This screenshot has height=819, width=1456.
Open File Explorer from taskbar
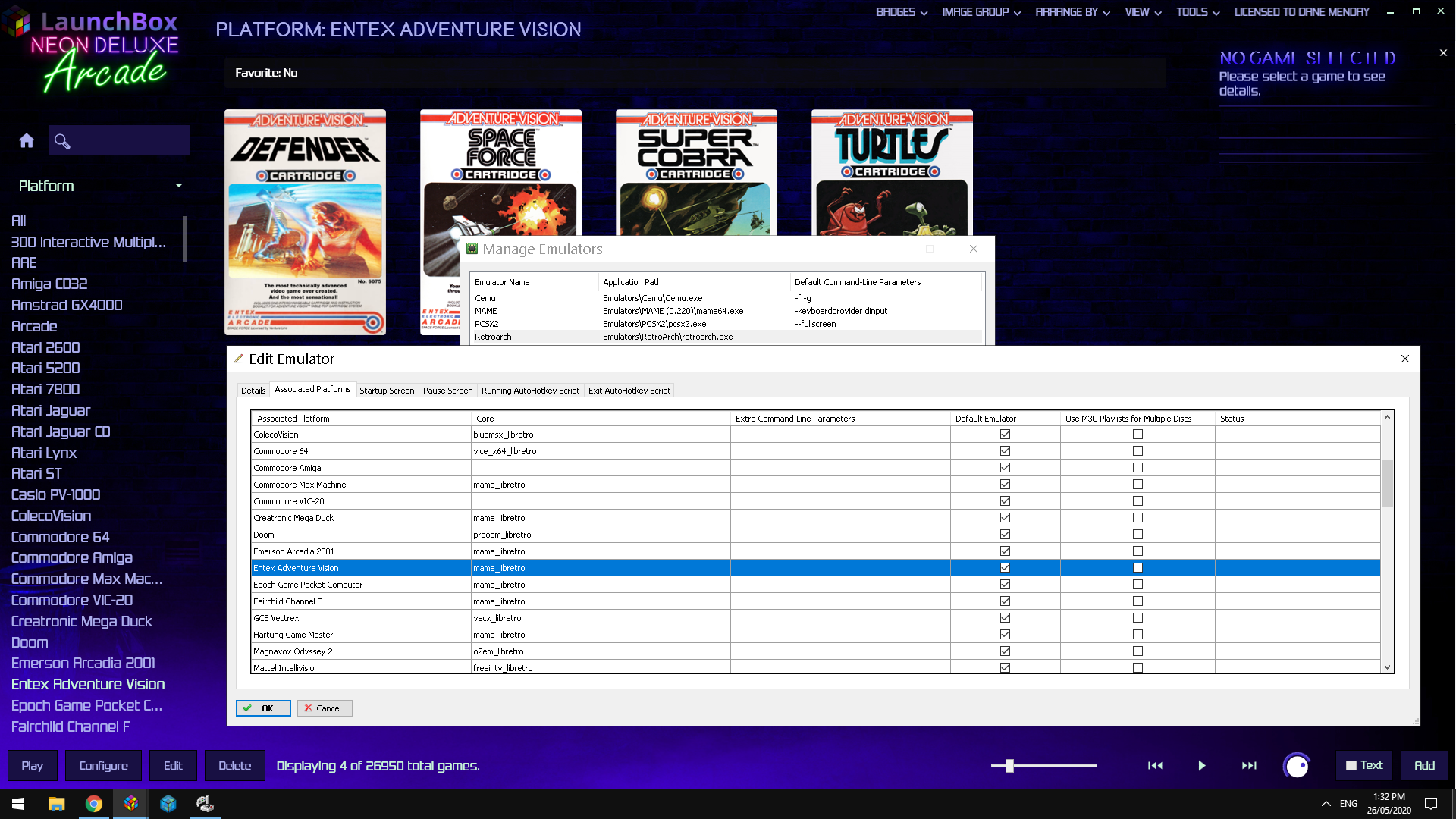[x=56, y=804]
